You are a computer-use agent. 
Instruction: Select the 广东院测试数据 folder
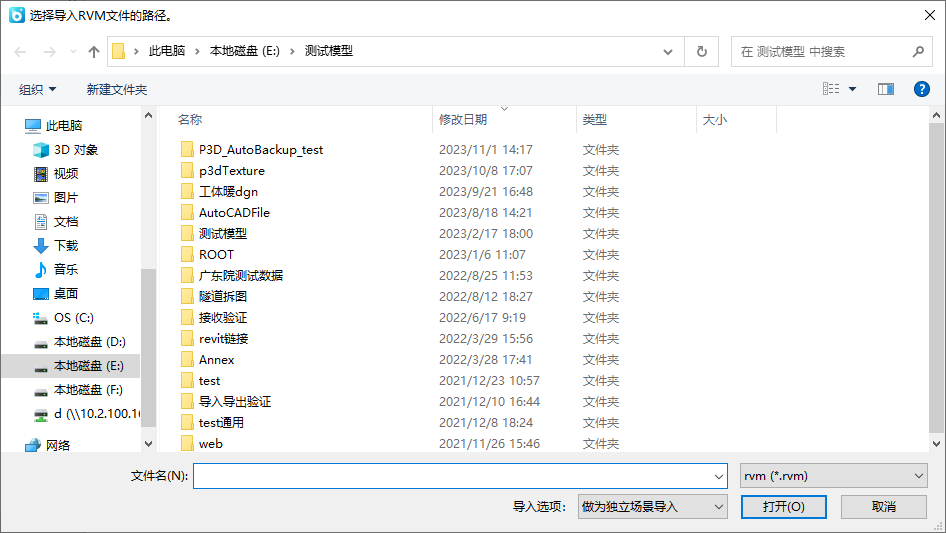[x=241, y=275]
